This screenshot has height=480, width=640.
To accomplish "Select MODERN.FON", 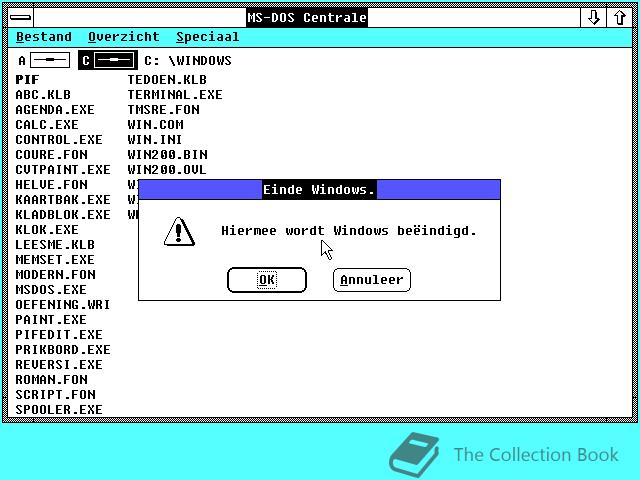I will point(55,275).
